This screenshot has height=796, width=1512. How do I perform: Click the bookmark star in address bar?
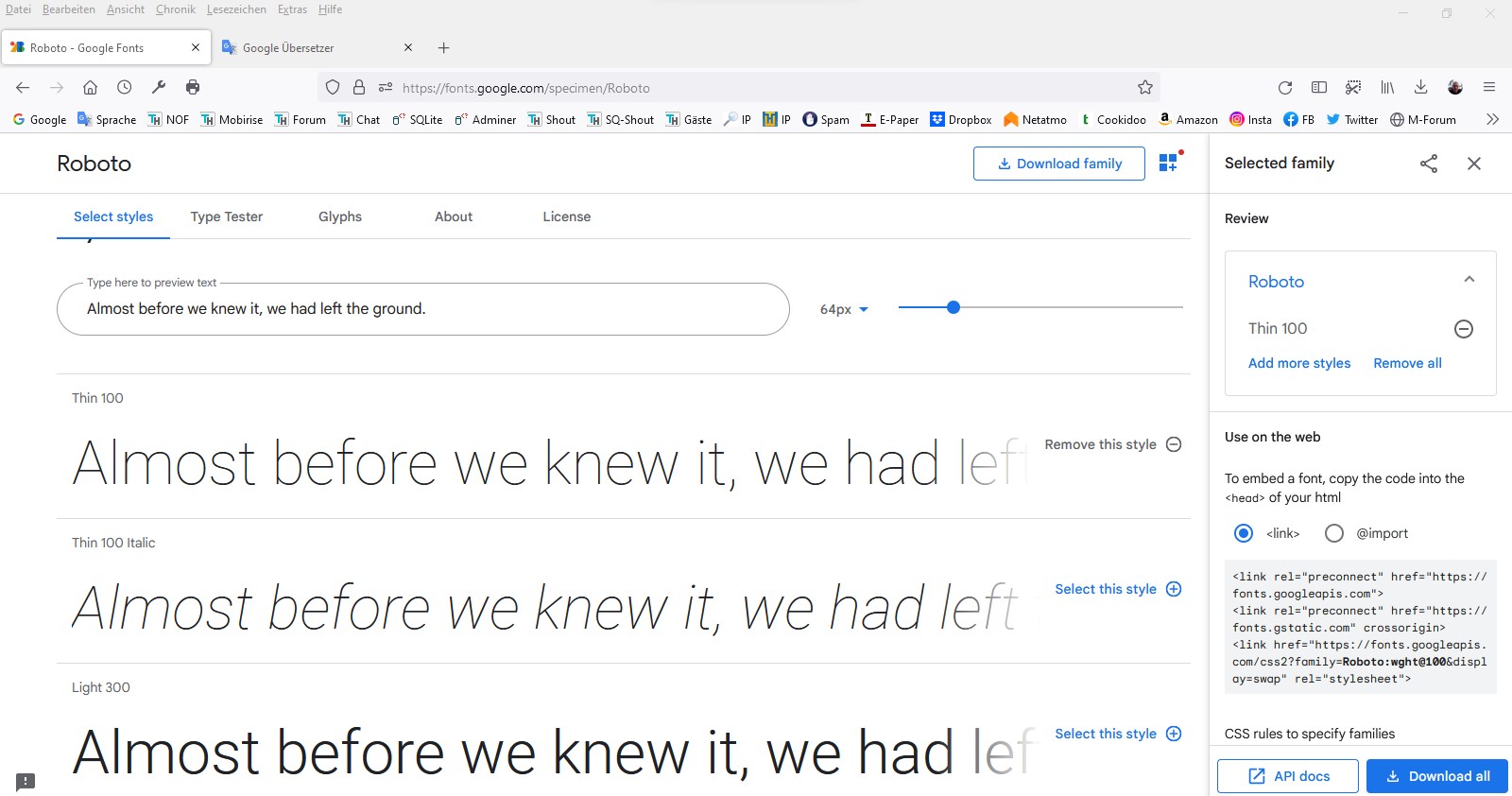click(1145, 88)
